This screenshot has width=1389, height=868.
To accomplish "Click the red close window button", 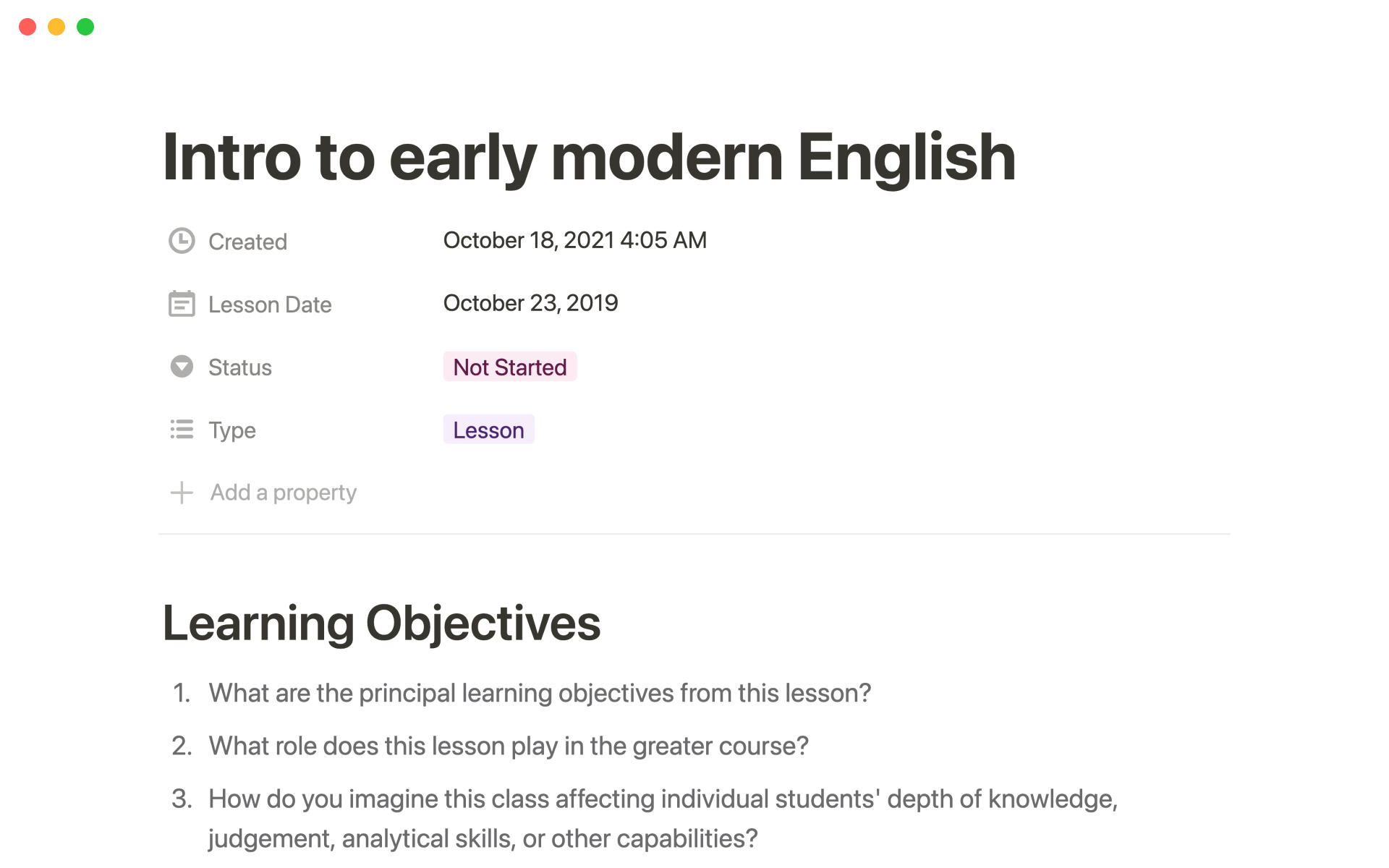I will coord(27,27).
